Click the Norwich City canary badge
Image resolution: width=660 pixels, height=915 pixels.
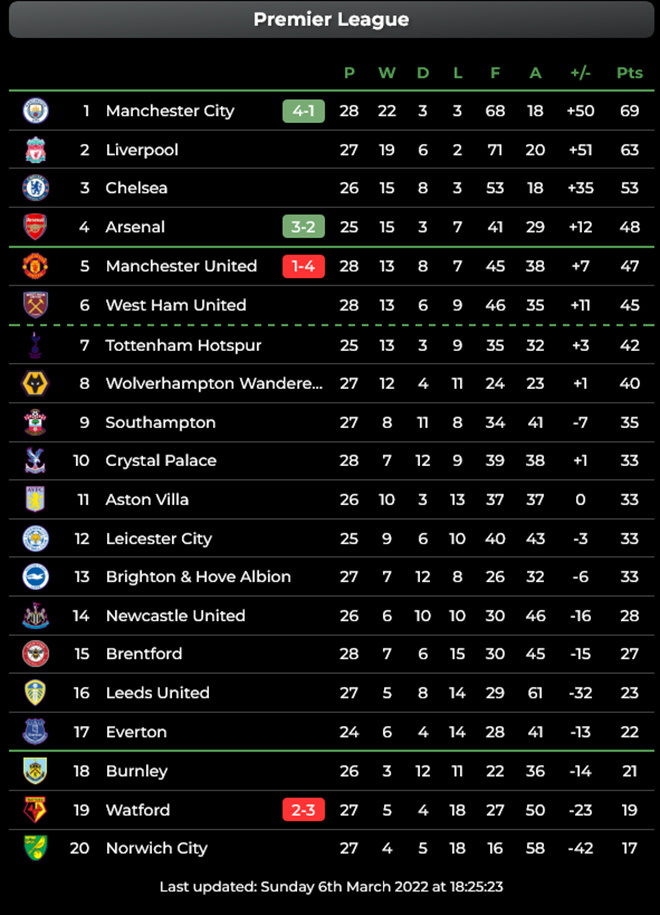pyautogui.click(x=34, y=848)
